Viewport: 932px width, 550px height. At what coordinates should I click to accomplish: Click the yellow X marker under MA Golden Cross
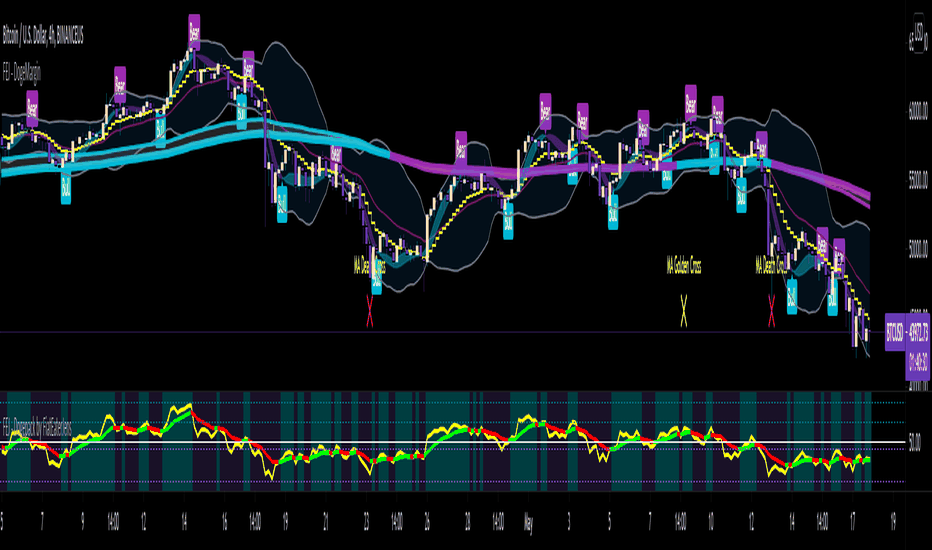684,310
